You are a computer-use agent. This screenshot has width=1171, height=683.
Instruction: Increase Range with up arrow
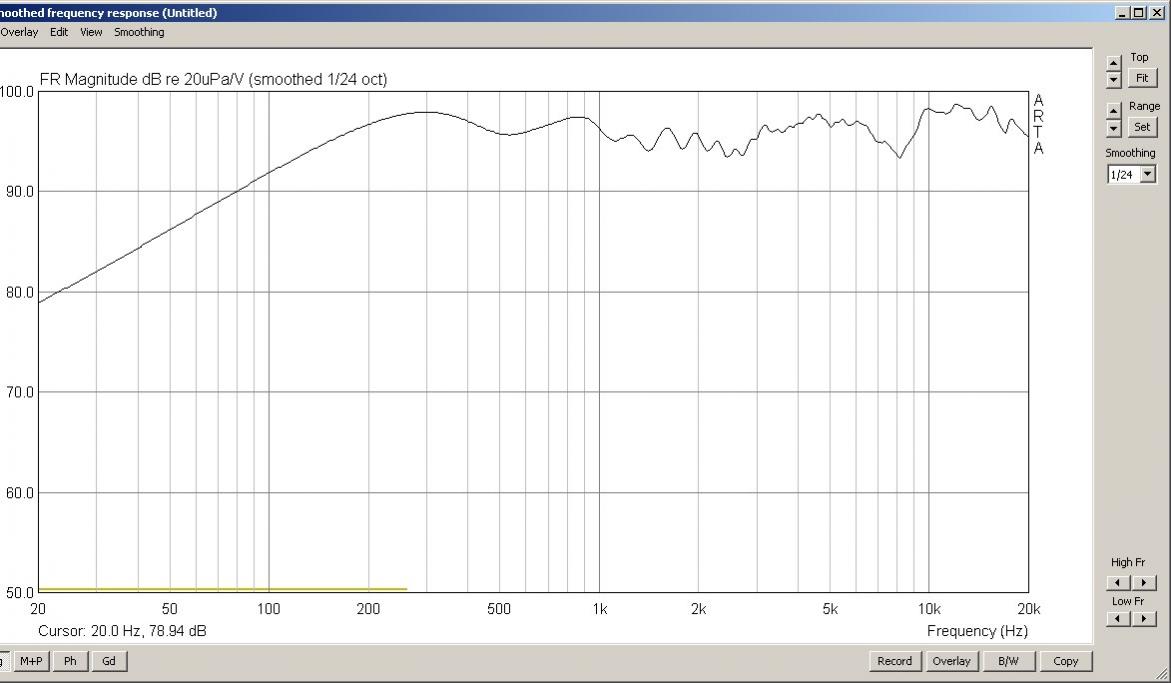point(1113,110)
